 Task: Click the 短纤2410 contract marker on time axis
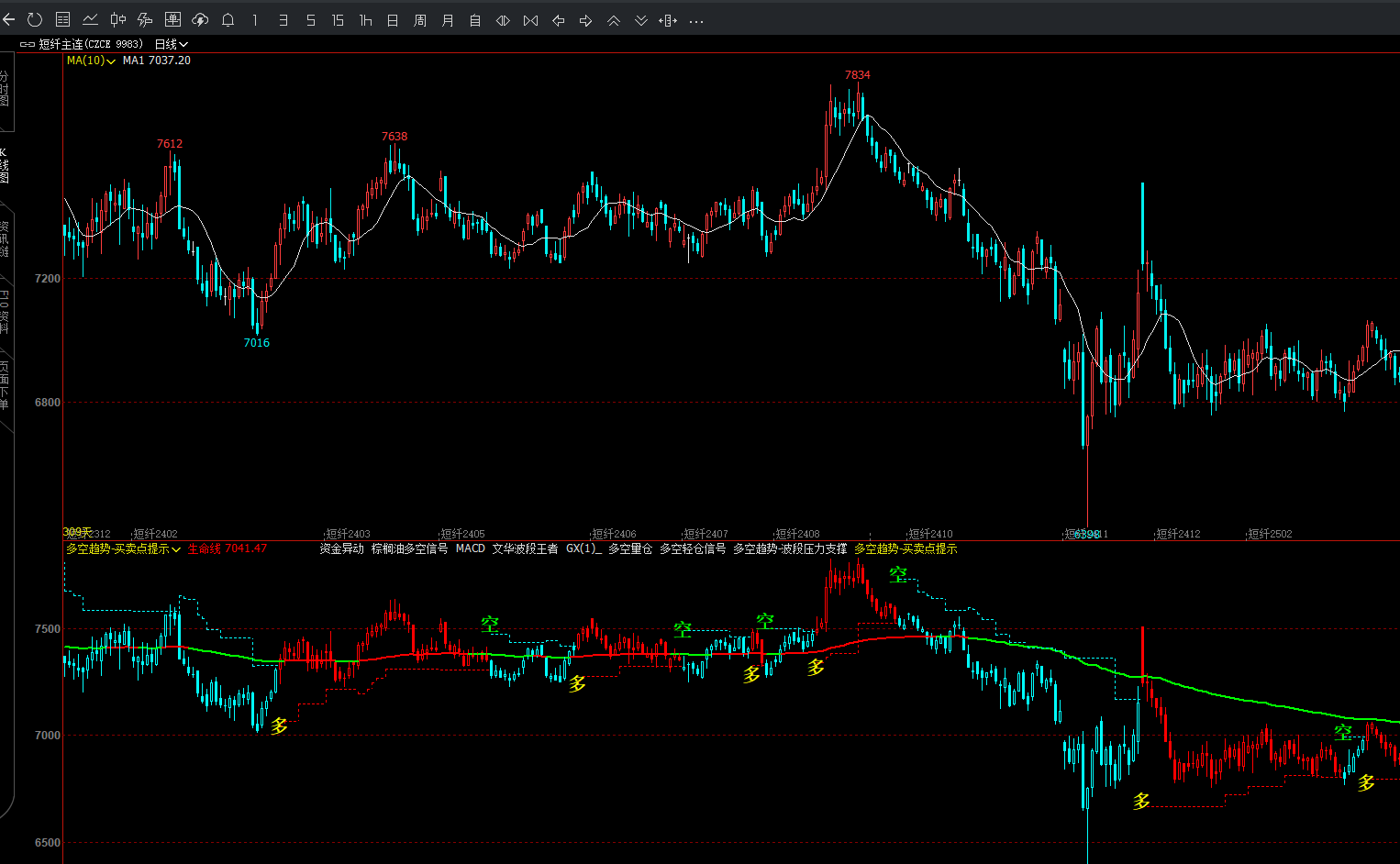[930, 534]
